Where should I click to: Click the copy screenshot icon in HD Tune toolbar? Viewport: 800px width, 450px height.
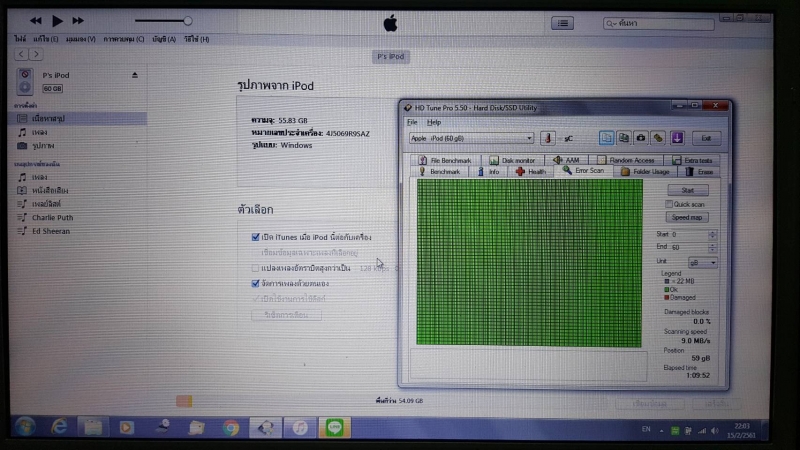[623, 138]
